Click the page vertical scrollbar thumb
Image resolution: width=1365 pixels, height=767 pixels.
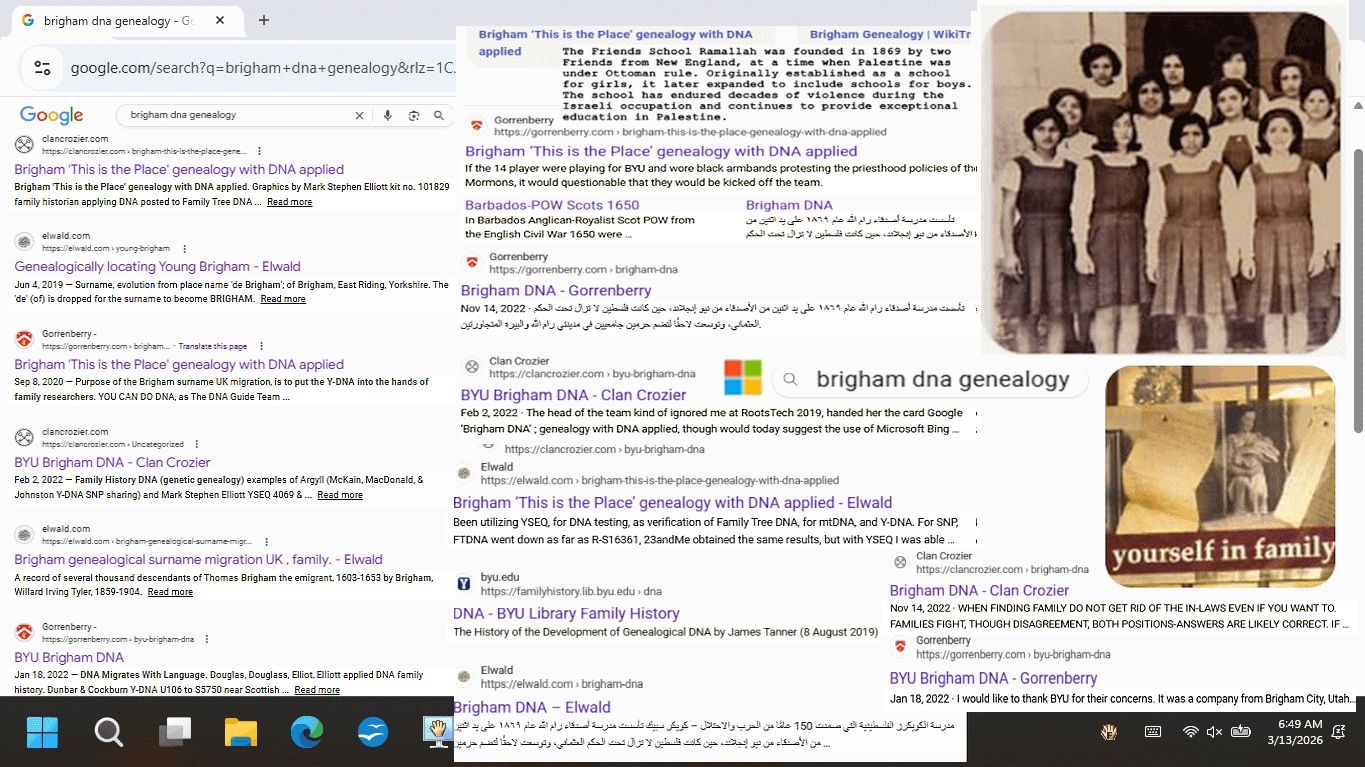coord(1357,290)
